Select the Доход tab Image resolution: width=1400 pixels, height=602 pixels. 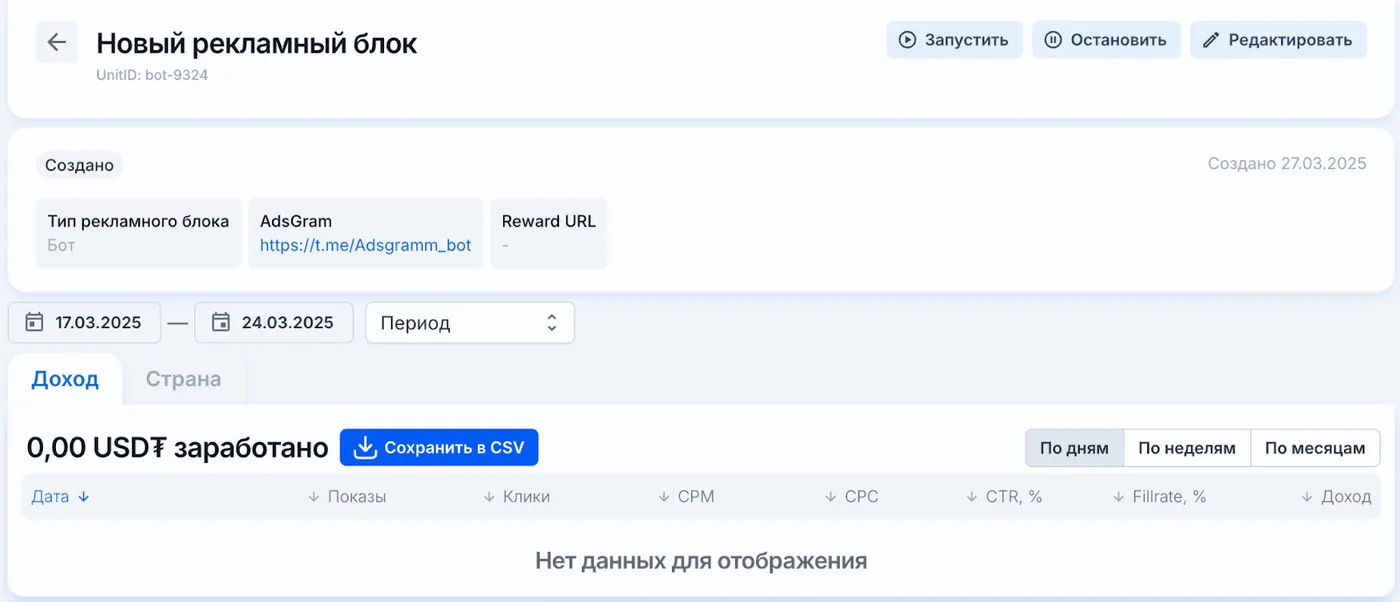(65, 379)
